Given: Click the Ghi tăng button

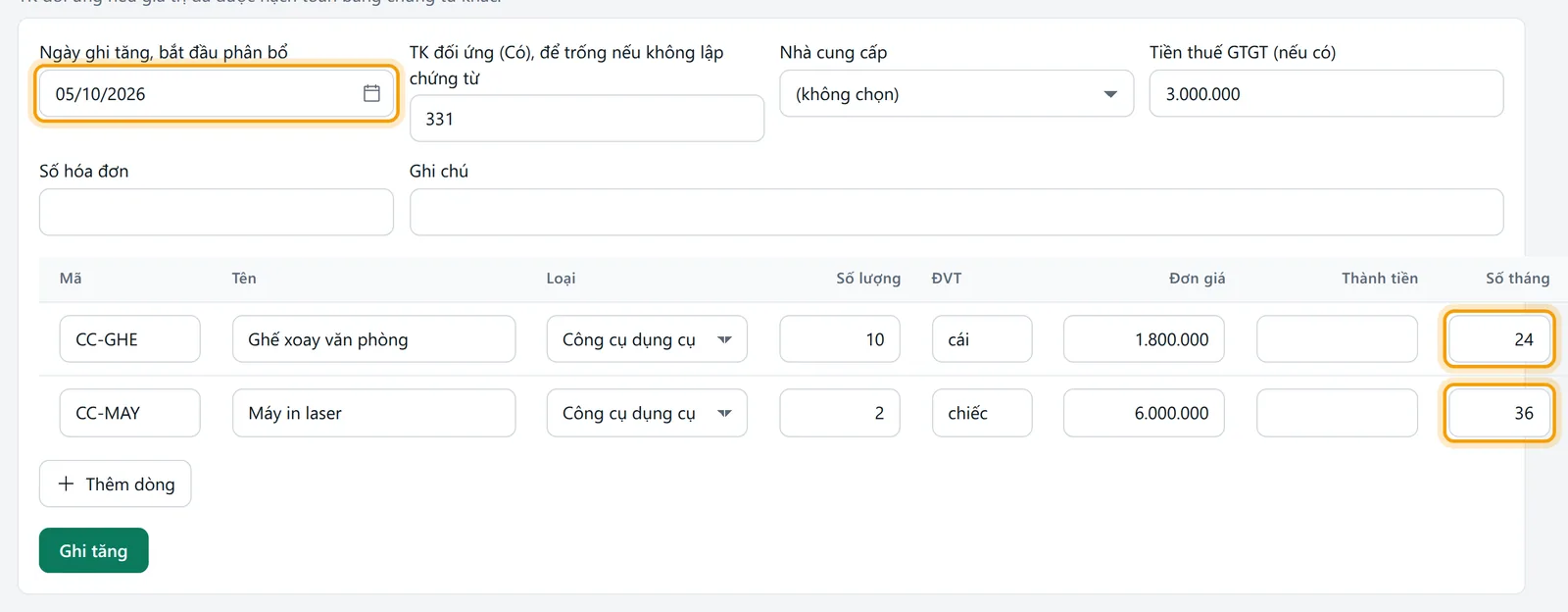Looking at the screenshot, I should (x=94, y=550).
